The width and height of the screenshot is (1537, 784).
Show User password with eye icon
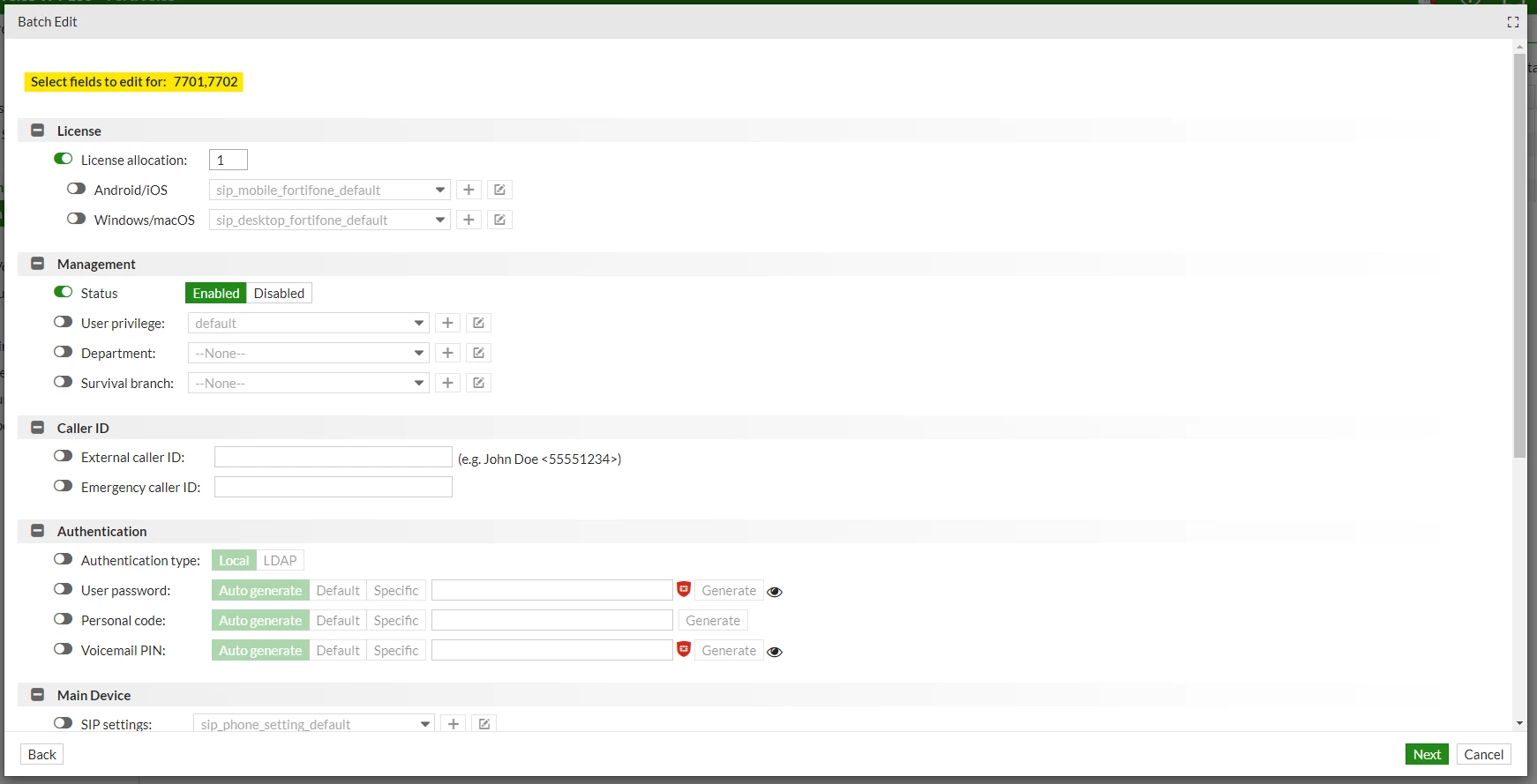(x=775, y=592)
